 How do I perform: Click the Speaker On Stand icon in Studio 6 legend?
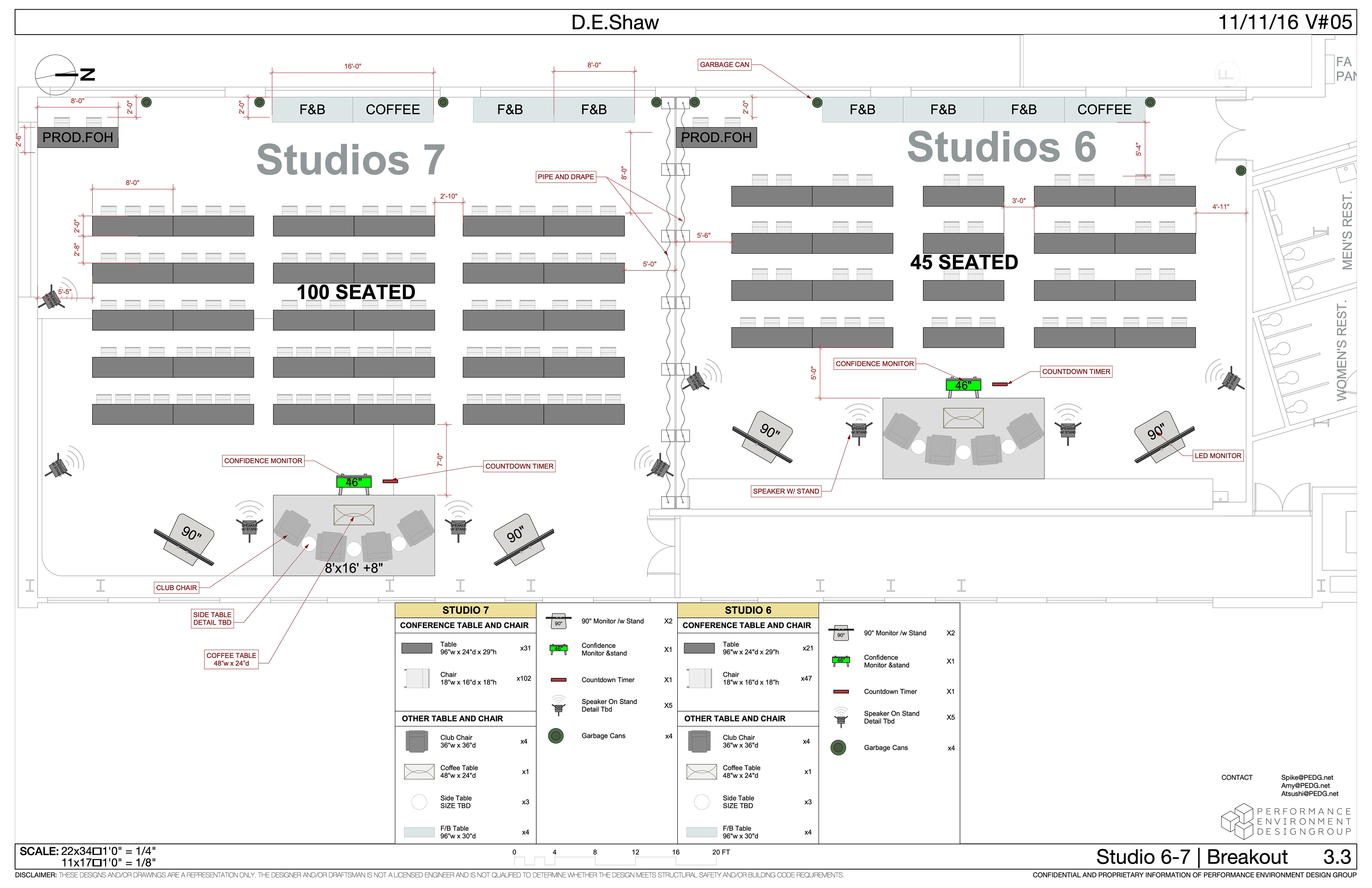click(841, 718)
